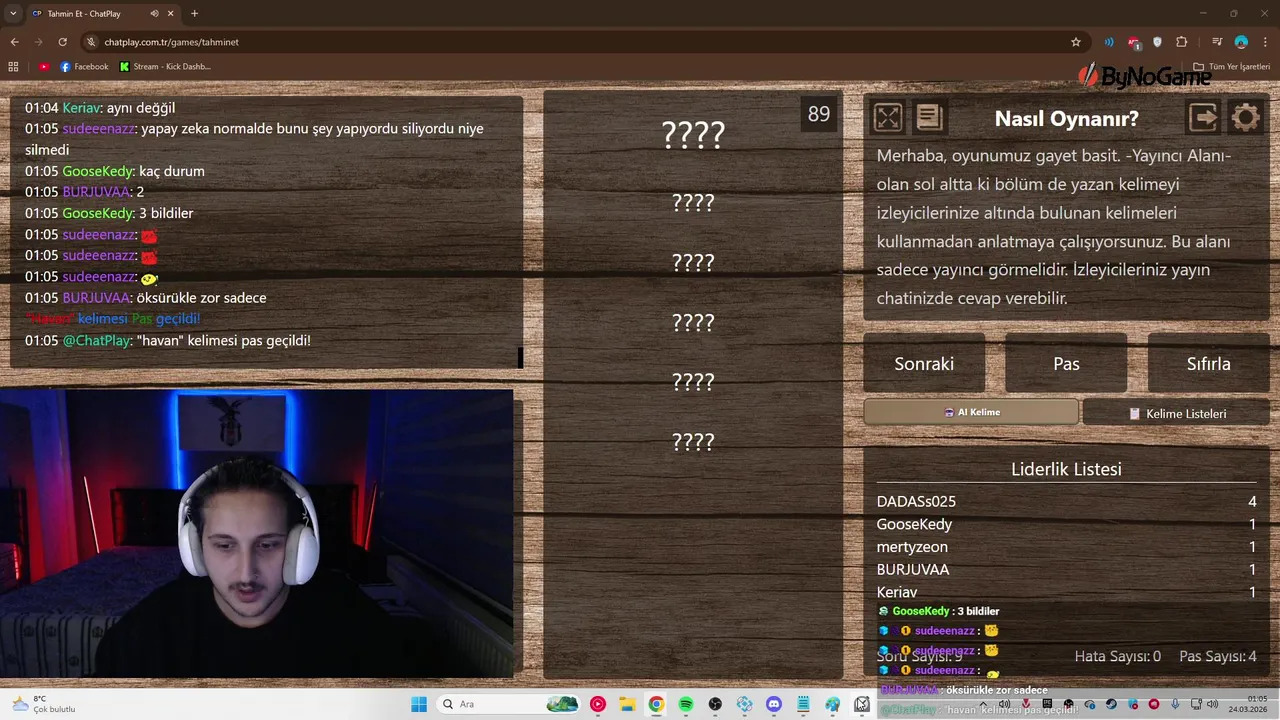Image resolution: width=1280 pixels, height=720 pixels.
Task: Click the exit/logout arrow icon
Action: [x=1203, y=118]
